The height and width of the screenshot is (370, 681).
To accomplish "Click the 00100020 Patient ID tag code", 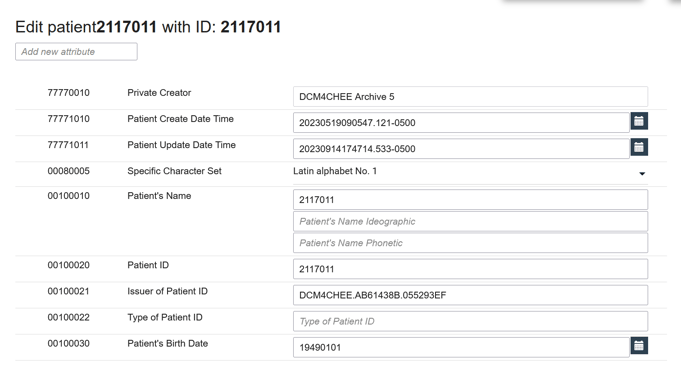I will (69, 265).
